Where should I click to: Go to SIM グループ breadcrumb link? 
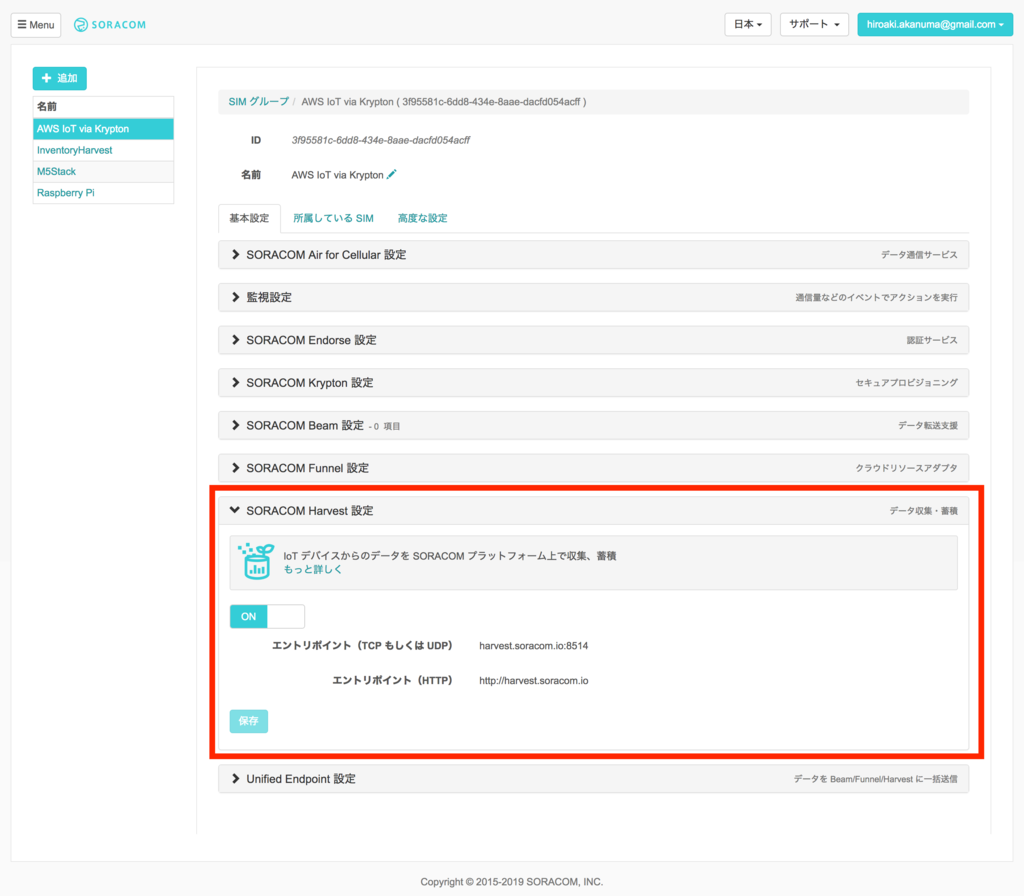click(x=259, y=102)
